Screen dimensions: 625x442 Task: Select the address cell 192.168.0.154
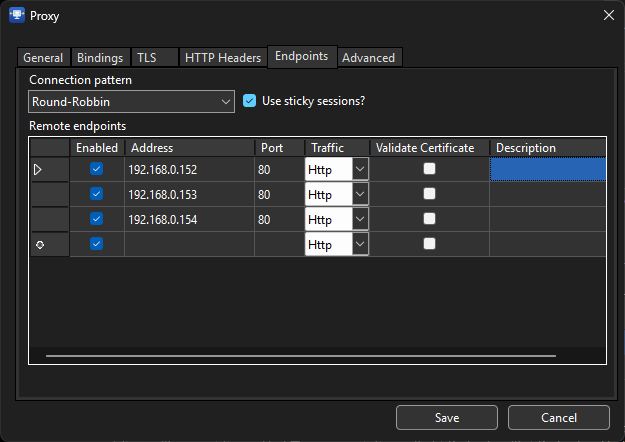click(x=189, y=219)
